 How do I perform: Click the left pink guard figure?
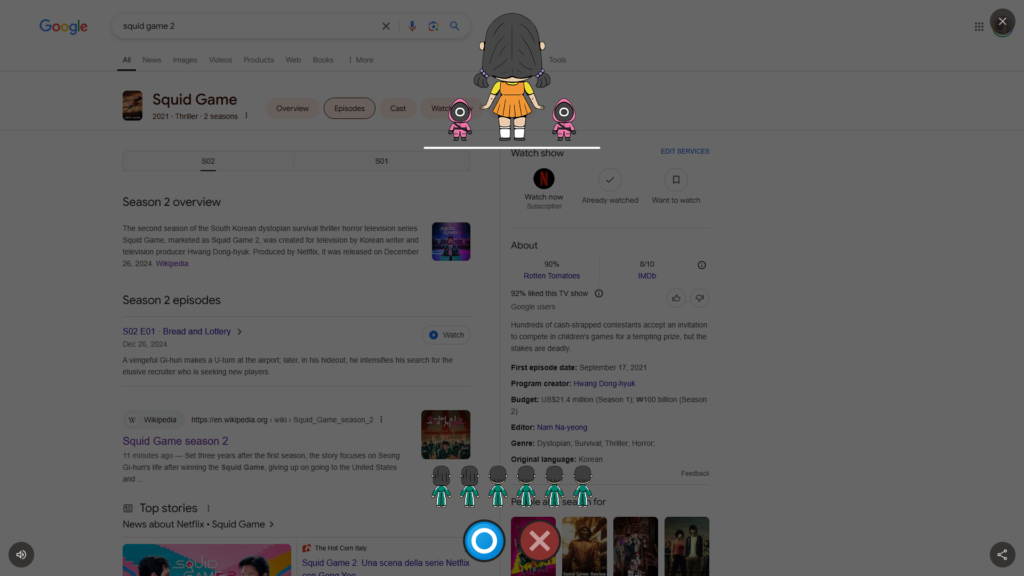tap(460, 120)
